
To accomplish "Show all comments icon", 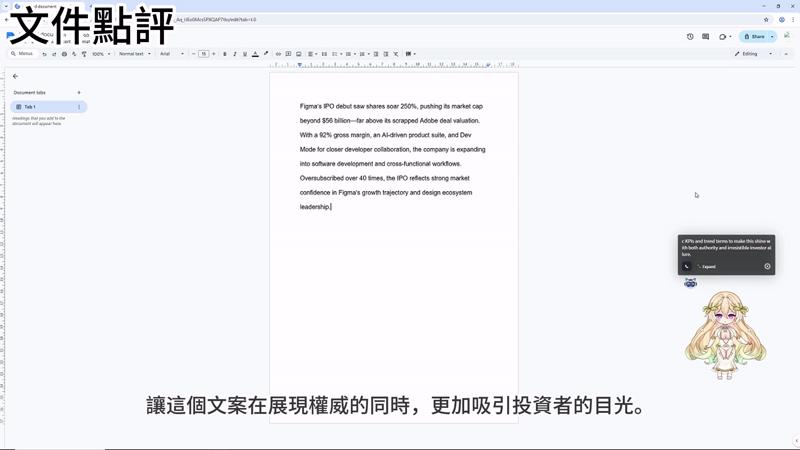I will pos(706,37).
